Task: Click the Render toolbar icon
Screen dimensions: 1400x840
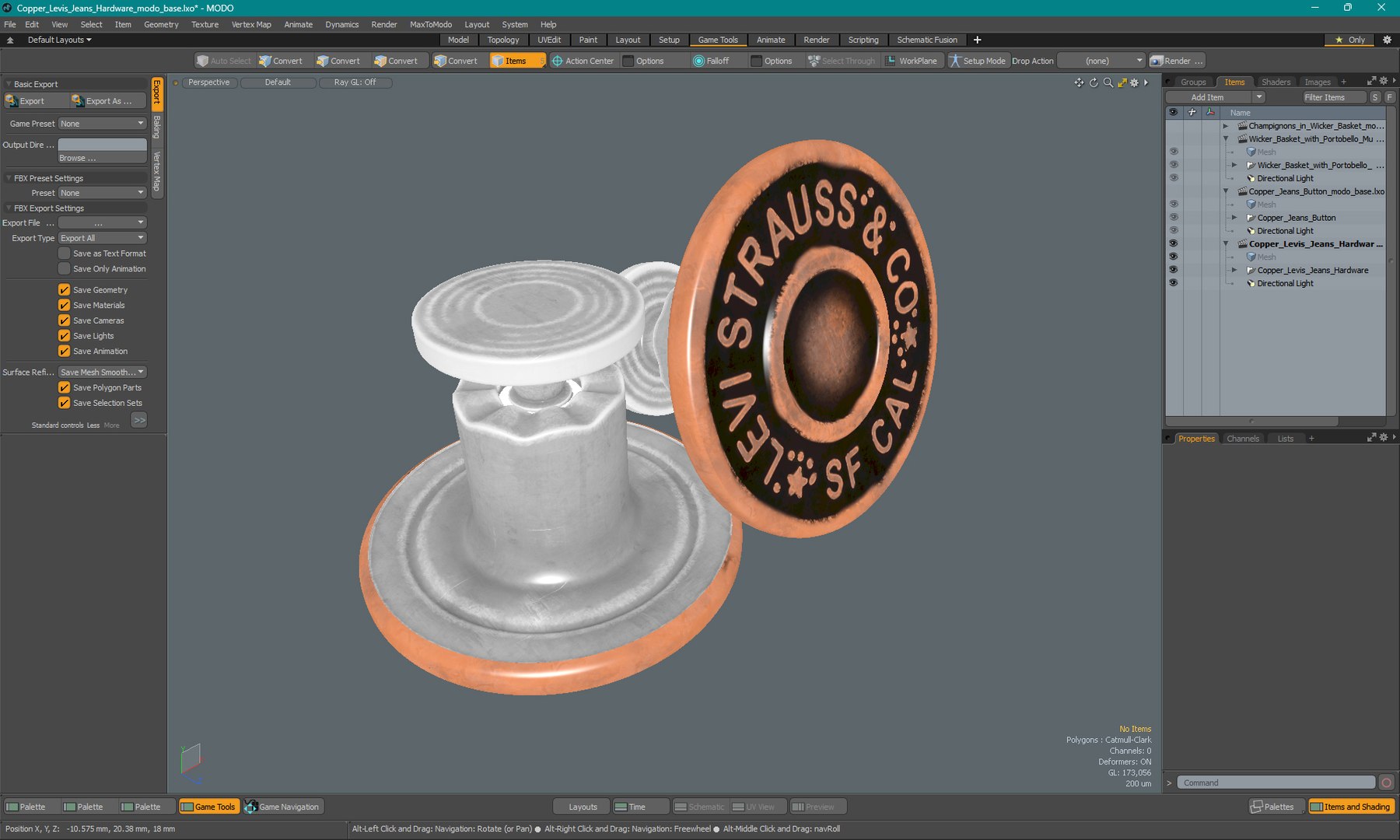Action: (x=1177, y=61)
